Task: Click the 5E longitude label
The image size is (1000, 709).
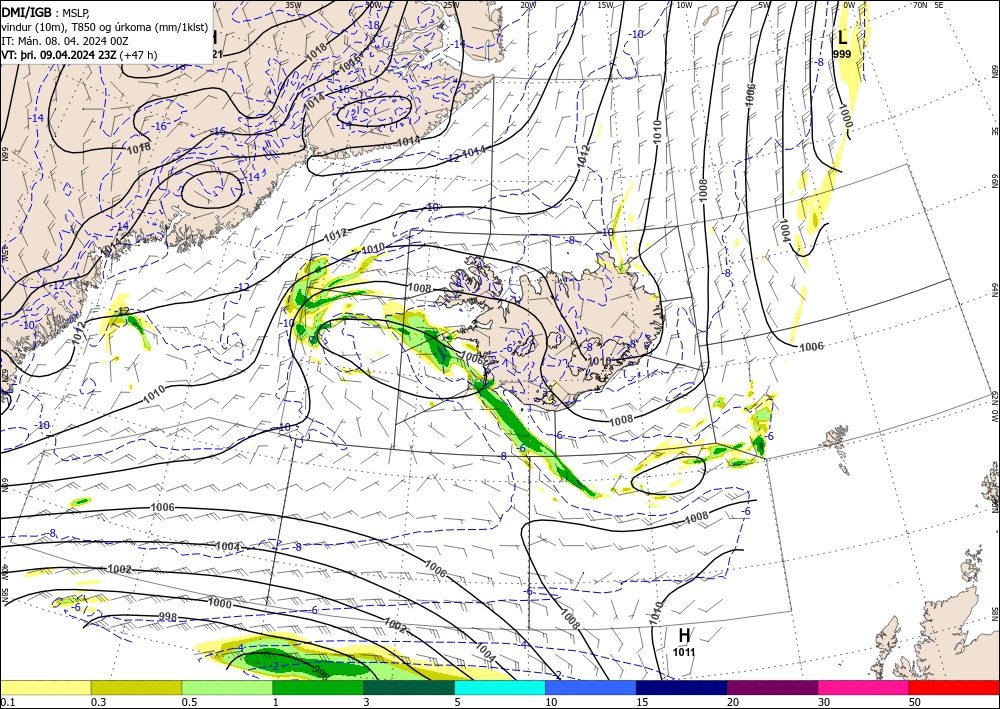Action: pyautogui.click(x=939, y=5)
